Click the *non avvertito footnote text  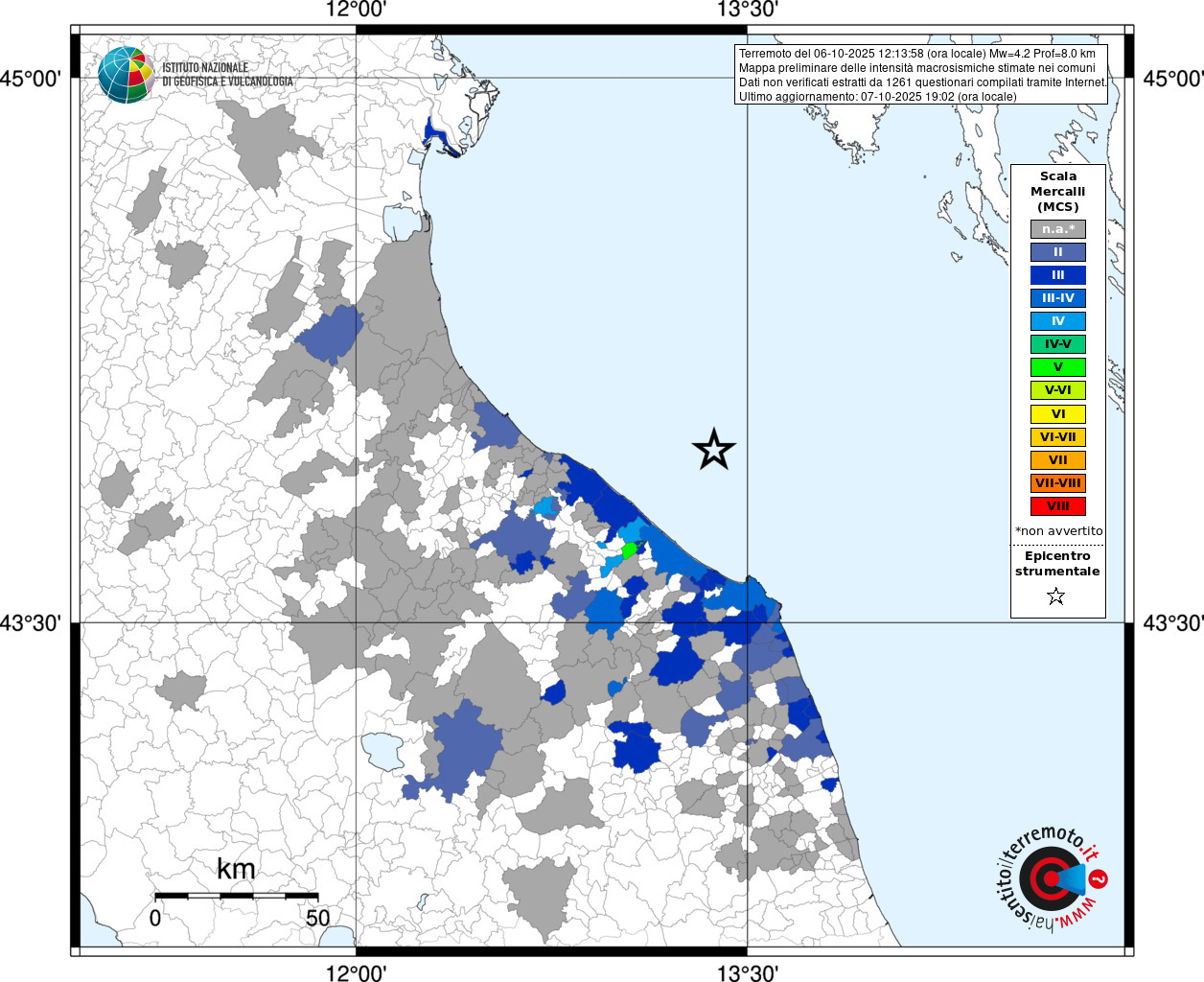pos(1058,530)
